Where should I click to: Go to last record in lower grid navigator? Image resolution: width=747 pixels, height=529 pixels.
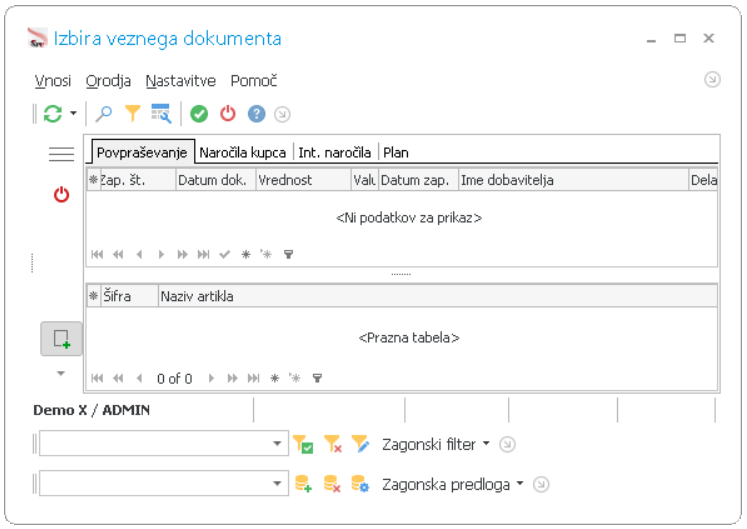click(x=253, y=378)
